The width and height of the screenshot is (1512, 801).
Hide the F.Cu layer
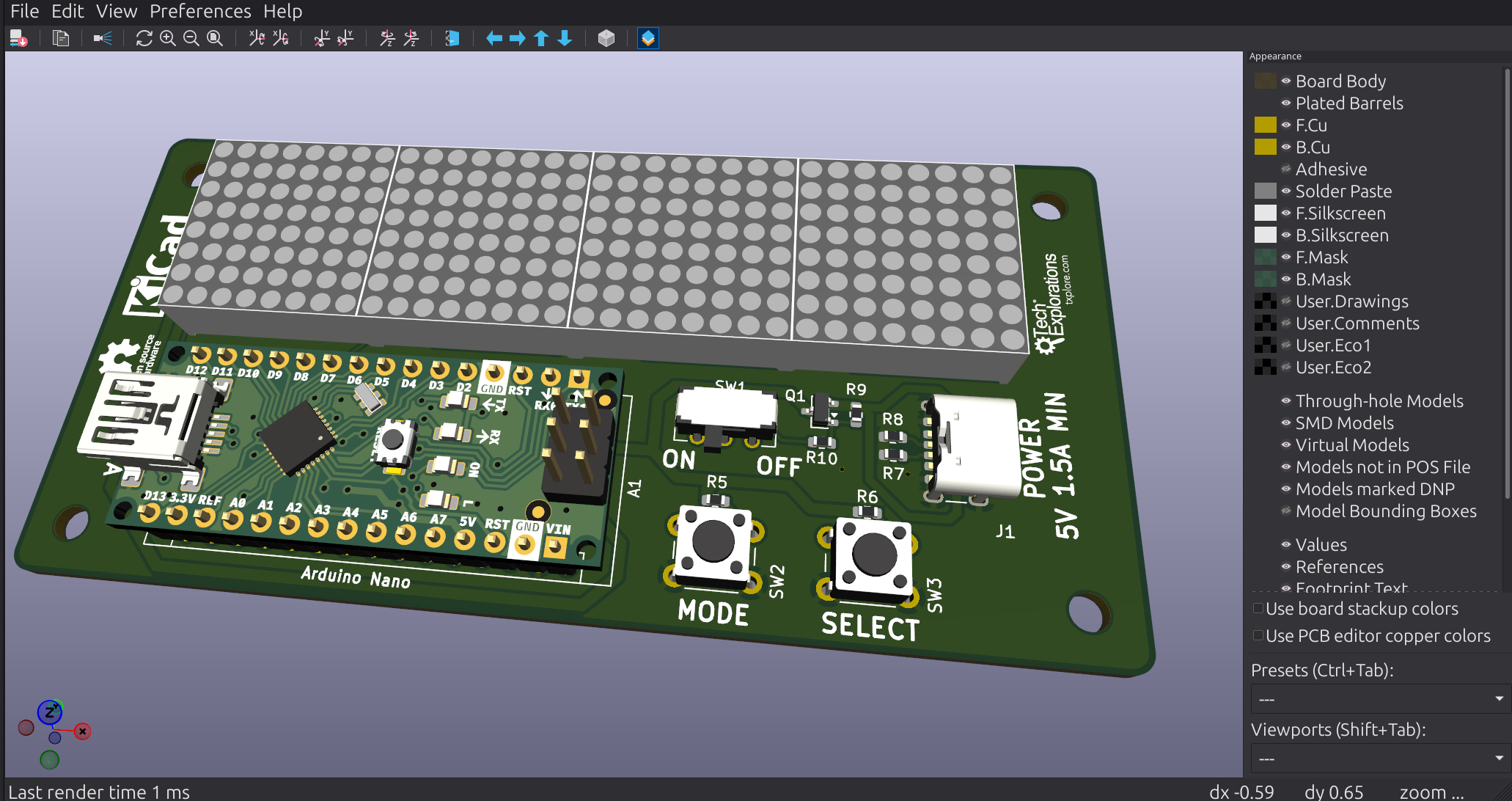coord(1285,125)
